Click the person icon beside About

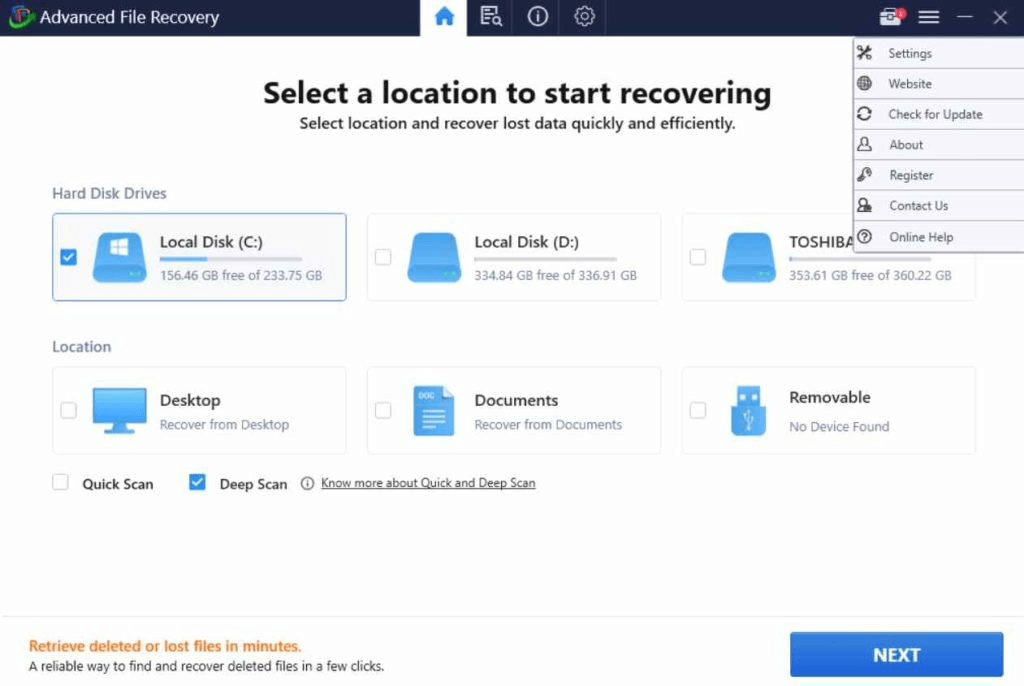point(865,144)
